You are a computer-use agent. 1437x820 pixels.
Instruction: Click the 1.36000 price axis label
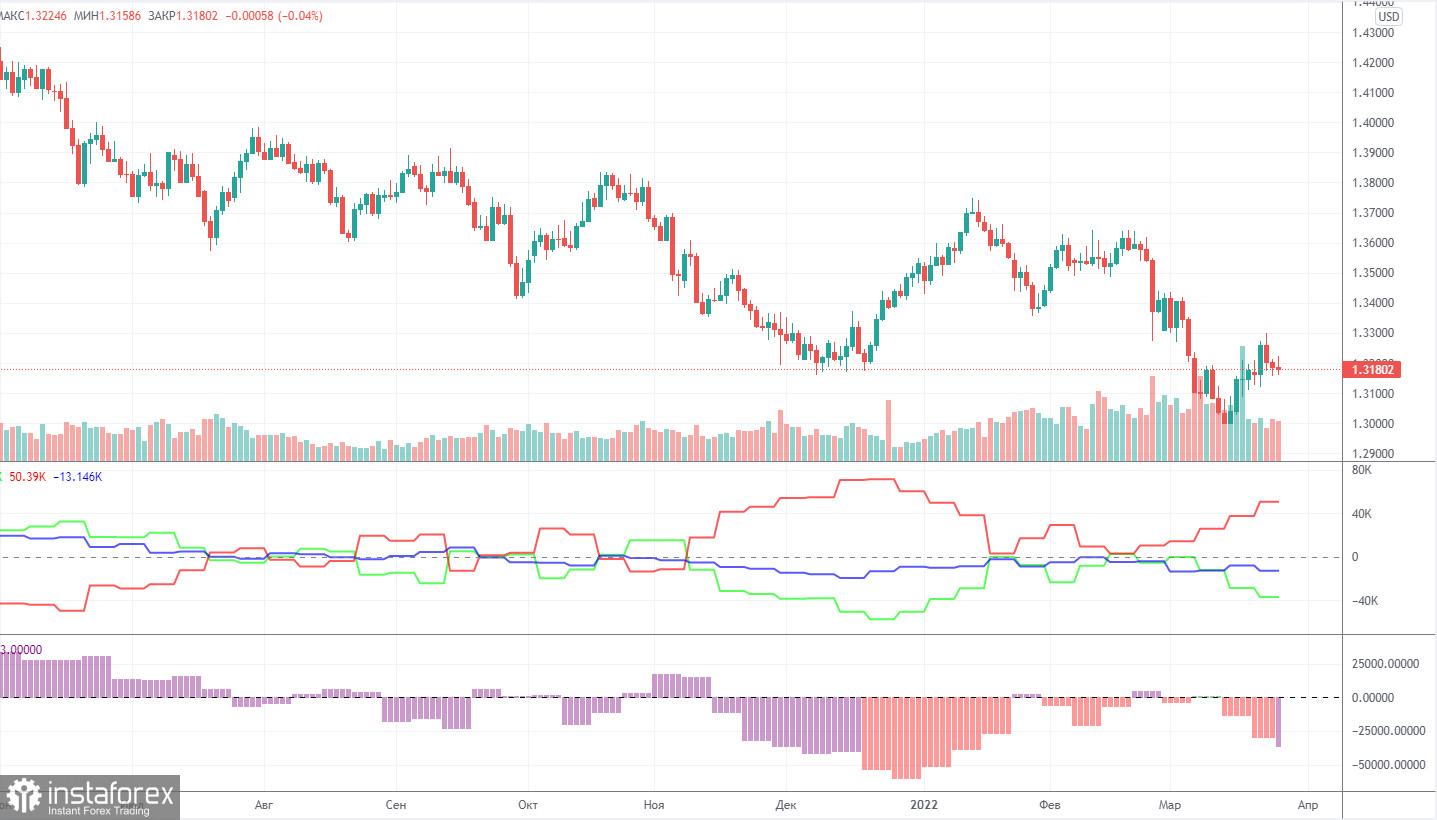point(1372,243)
